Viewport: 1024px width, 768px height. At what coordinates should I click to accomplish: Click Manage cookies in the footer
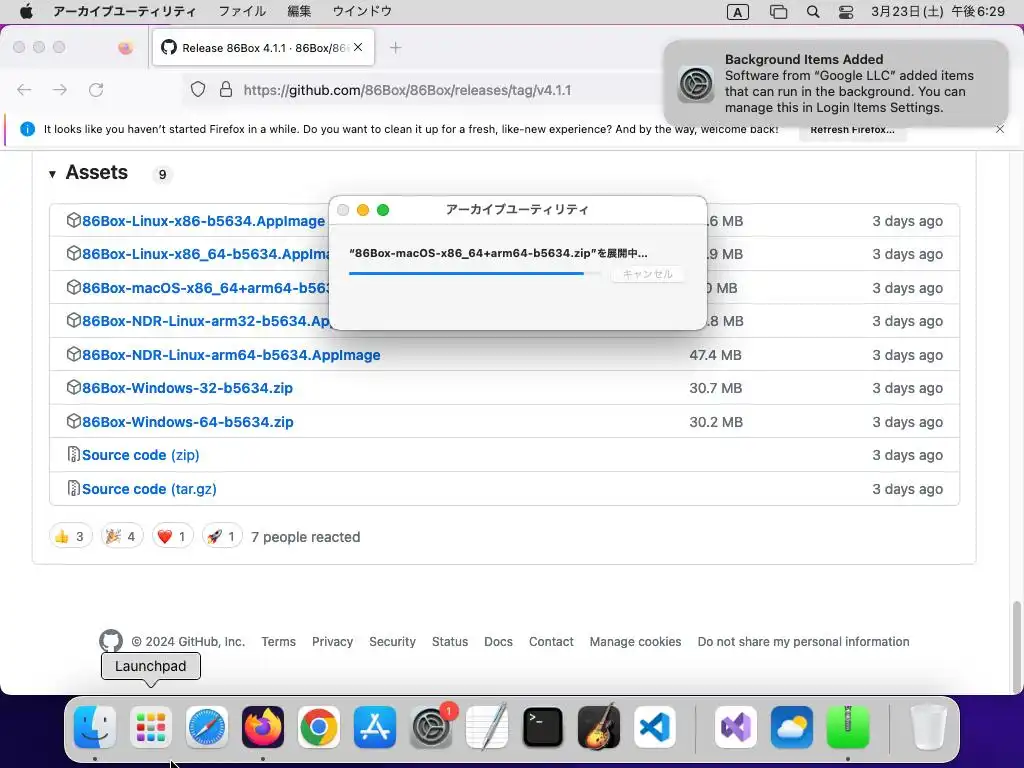(635, 641)
